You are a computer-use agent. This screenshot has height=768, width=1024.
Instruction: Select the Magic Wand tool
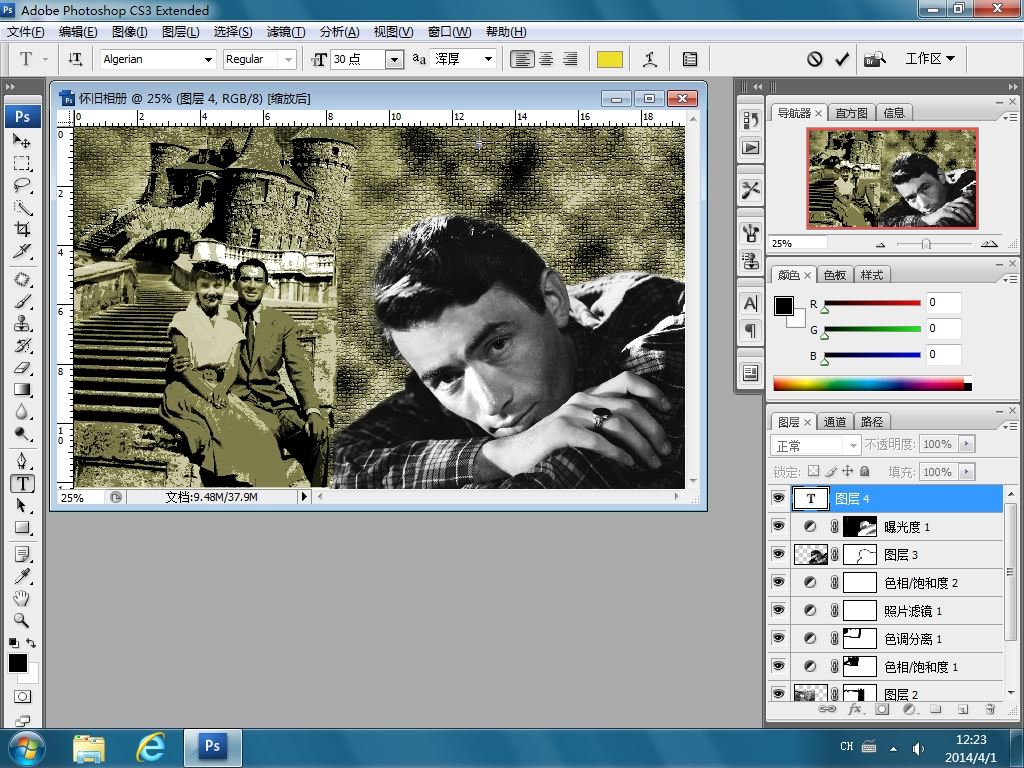tap(22, 208)
